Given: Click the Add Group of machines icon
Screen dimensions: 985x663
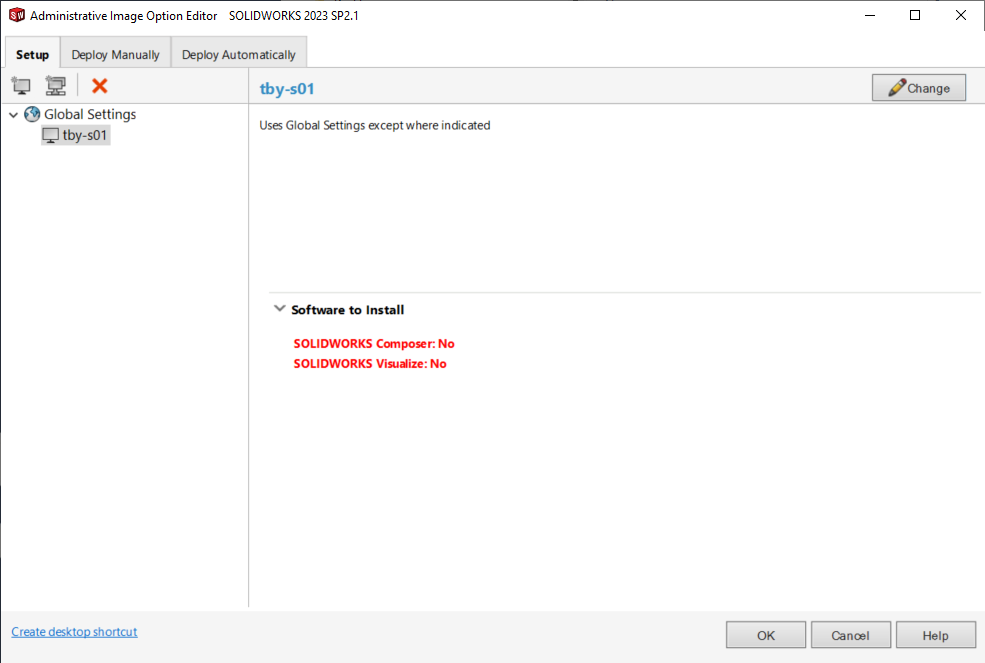Looking at the screenshot, I should pos(56,86).
